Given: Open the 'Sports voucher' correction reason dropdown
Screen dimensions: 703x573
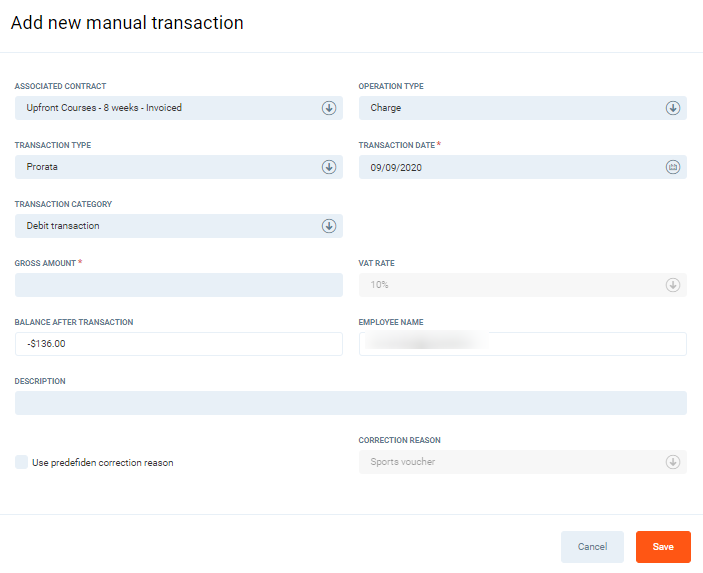Looking at the screenshot, I should (510, 462).
